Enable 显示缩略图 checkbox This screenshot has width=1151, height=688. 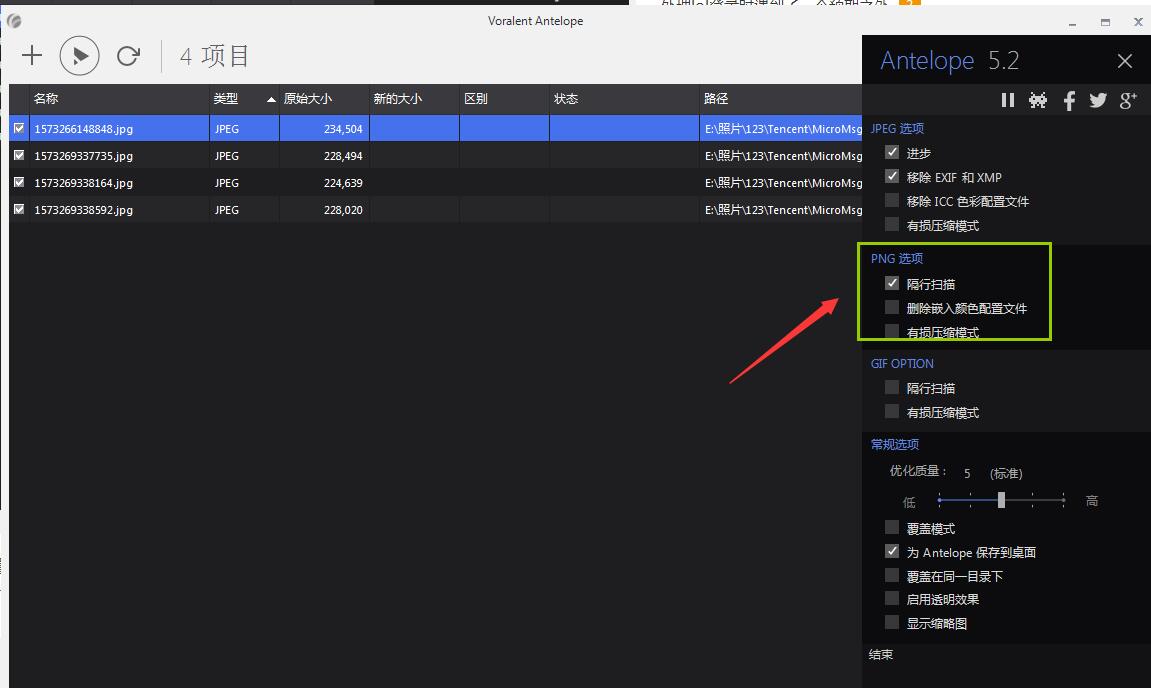892,622
